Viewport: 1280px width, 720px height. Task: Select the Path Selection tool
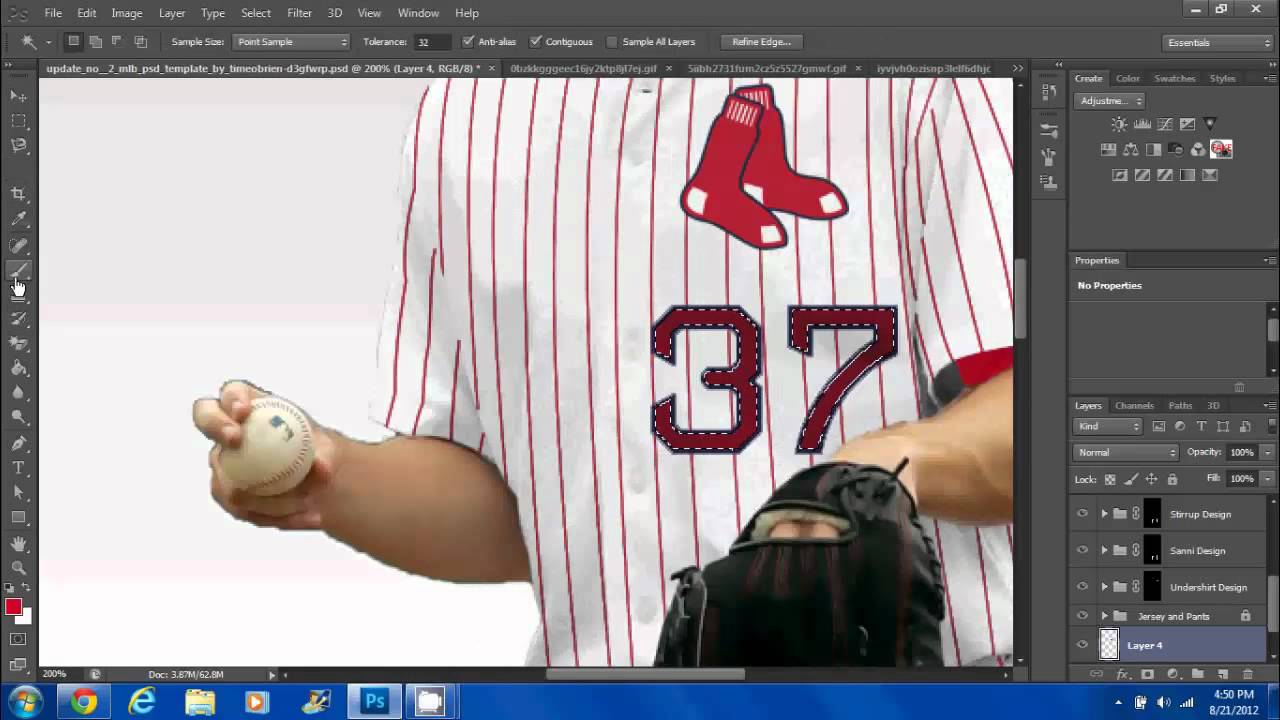pos(18,493)
